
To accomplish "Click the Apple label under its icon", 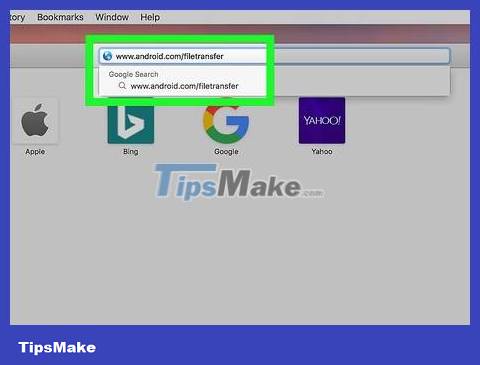I will point(35,151).
